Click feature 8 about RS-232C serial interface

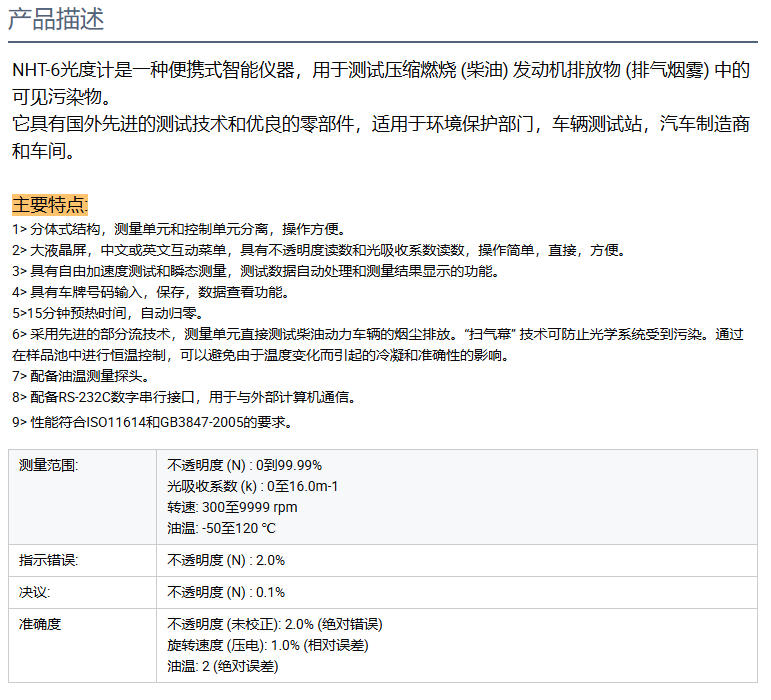click(184, 397)
